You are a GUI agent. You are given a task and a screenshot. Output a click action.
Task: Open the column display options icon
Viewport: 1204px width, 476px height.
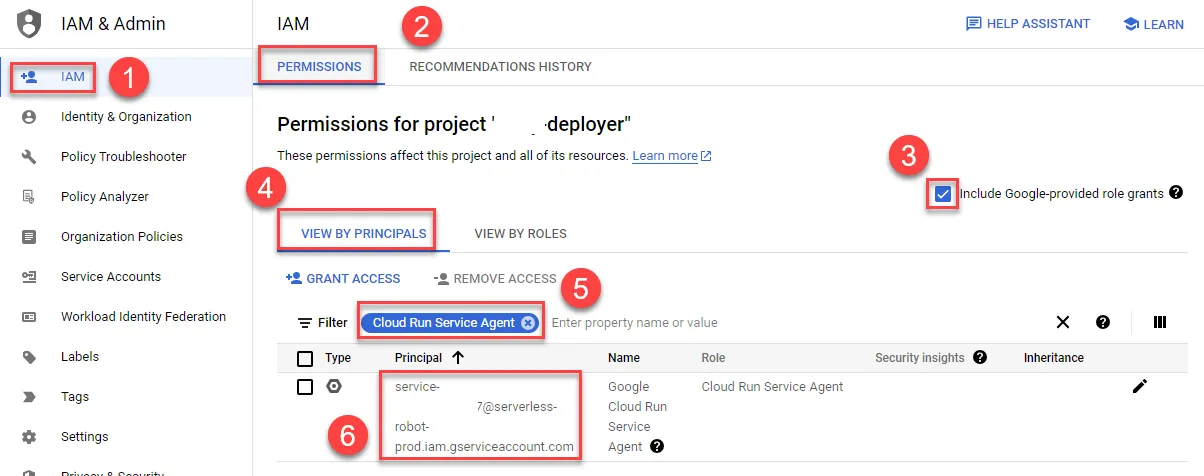click(1160, 322)
